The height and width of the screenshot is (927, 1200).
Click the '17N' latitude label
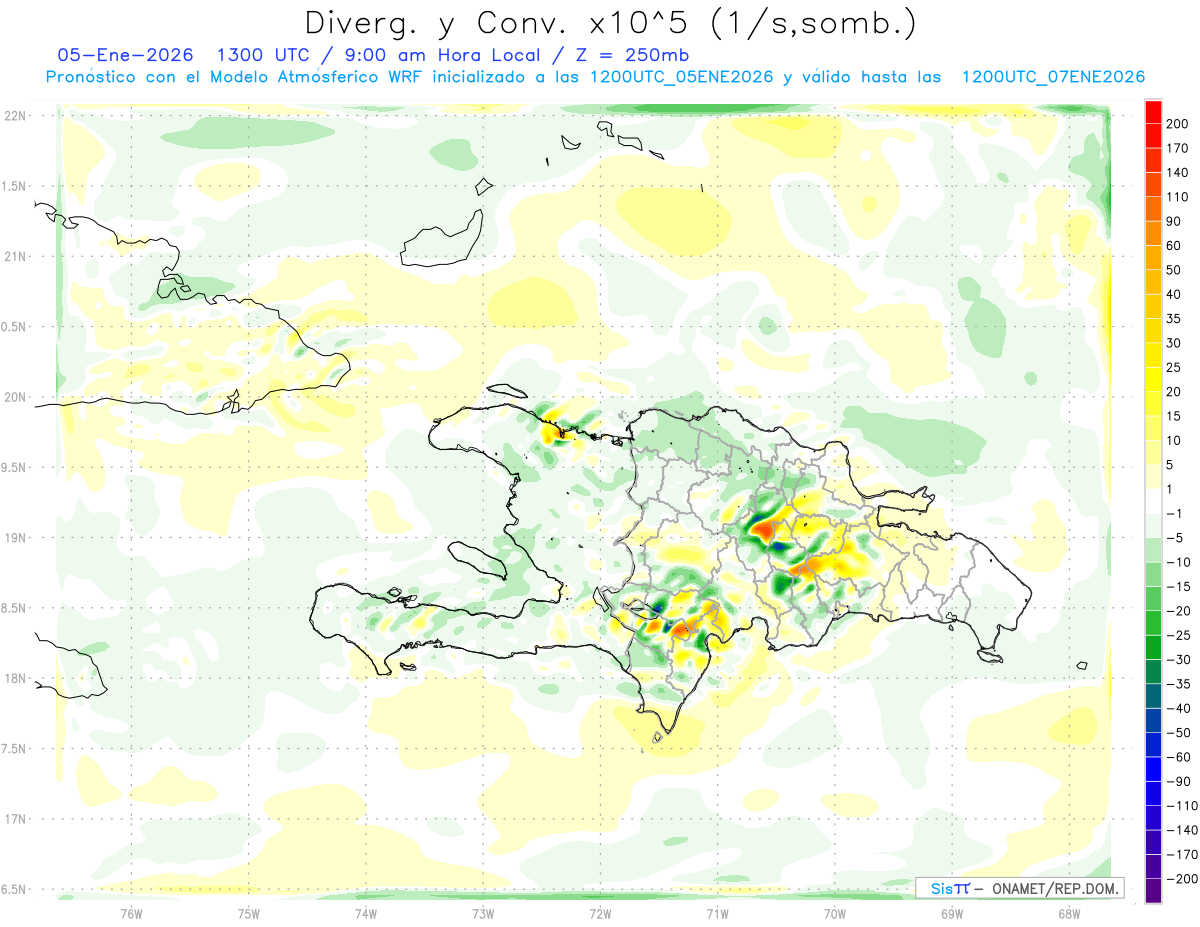click(14, 819)
